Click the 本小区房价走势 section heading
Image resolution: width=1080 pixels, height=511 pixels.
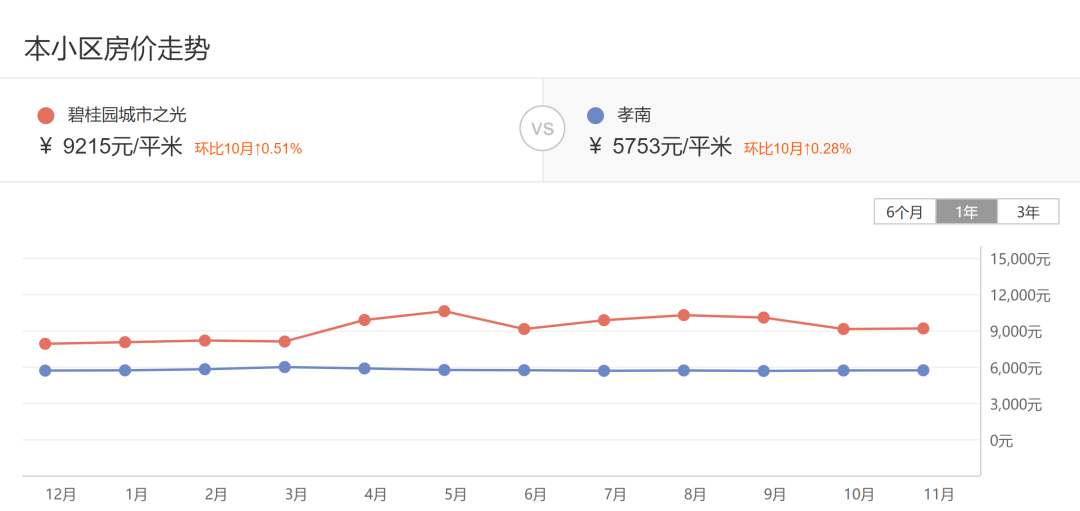117,48
